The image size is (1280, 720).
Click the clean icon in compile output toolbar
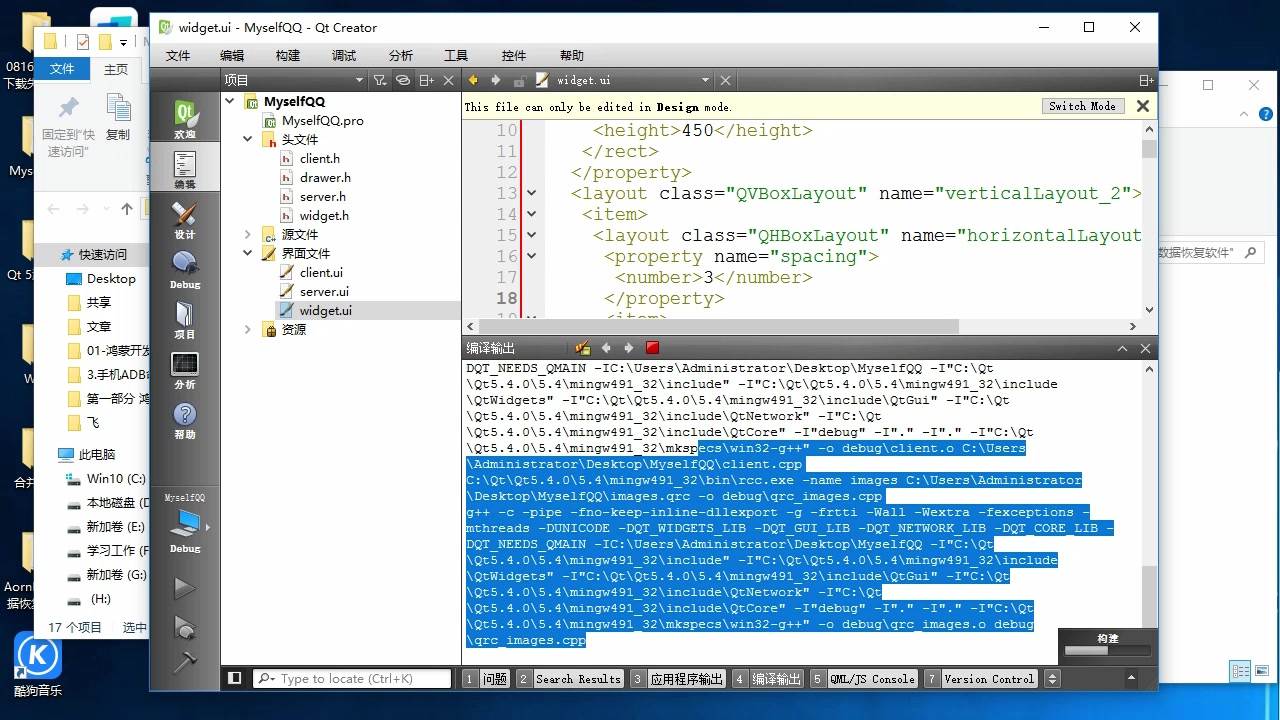point(583,348)
